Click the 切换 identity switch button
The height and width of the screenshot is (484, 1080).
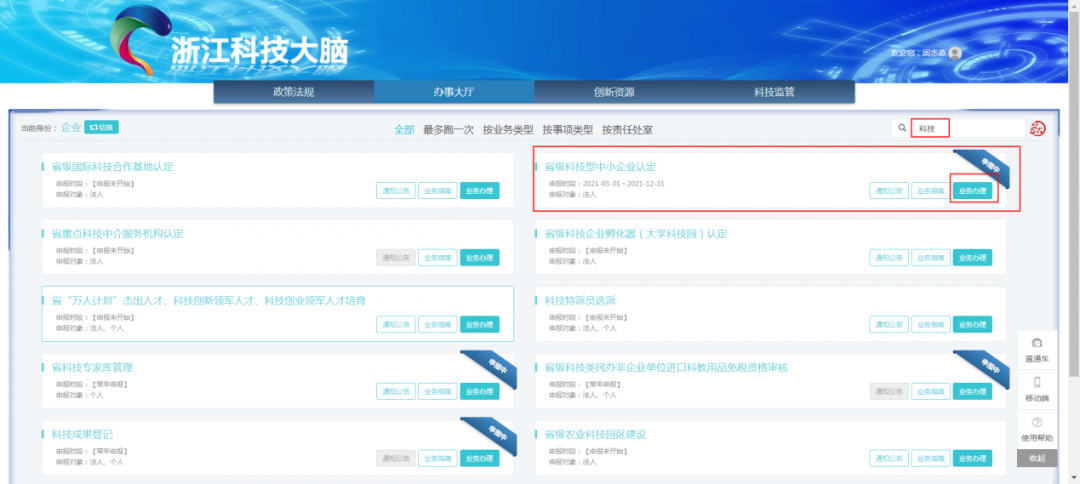(101, 127)
